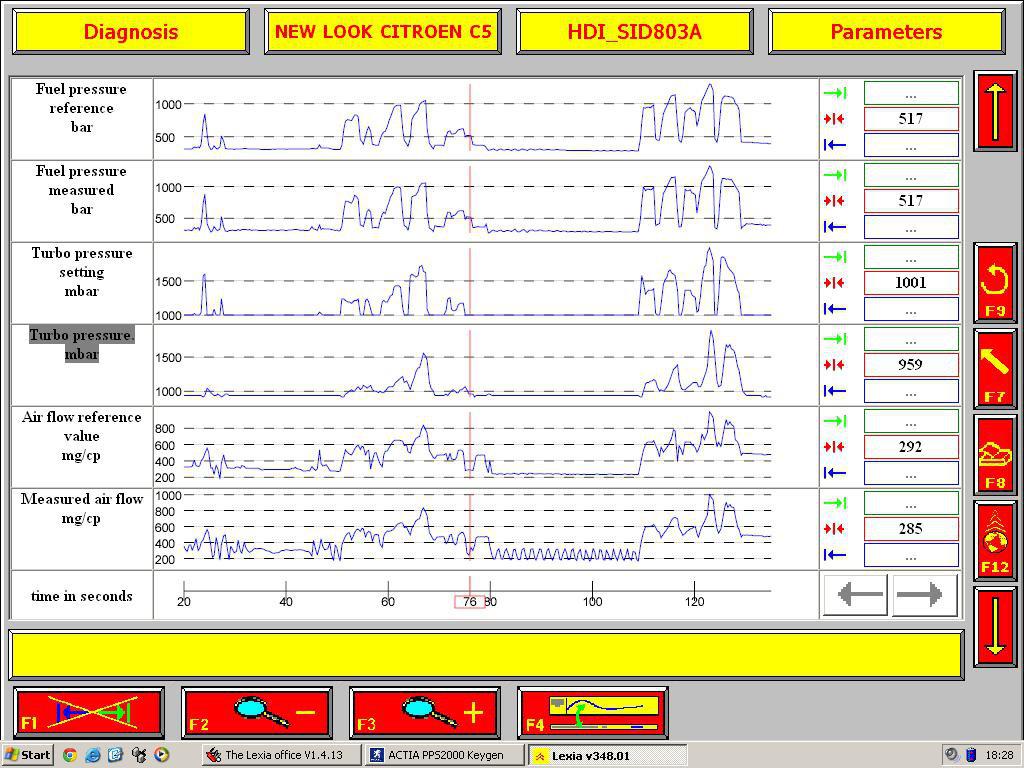Image resolution: width=1024 pixels, height=768 pixels.
Task: Select Measured air flow mg/cp label
Action: [82, 509]
